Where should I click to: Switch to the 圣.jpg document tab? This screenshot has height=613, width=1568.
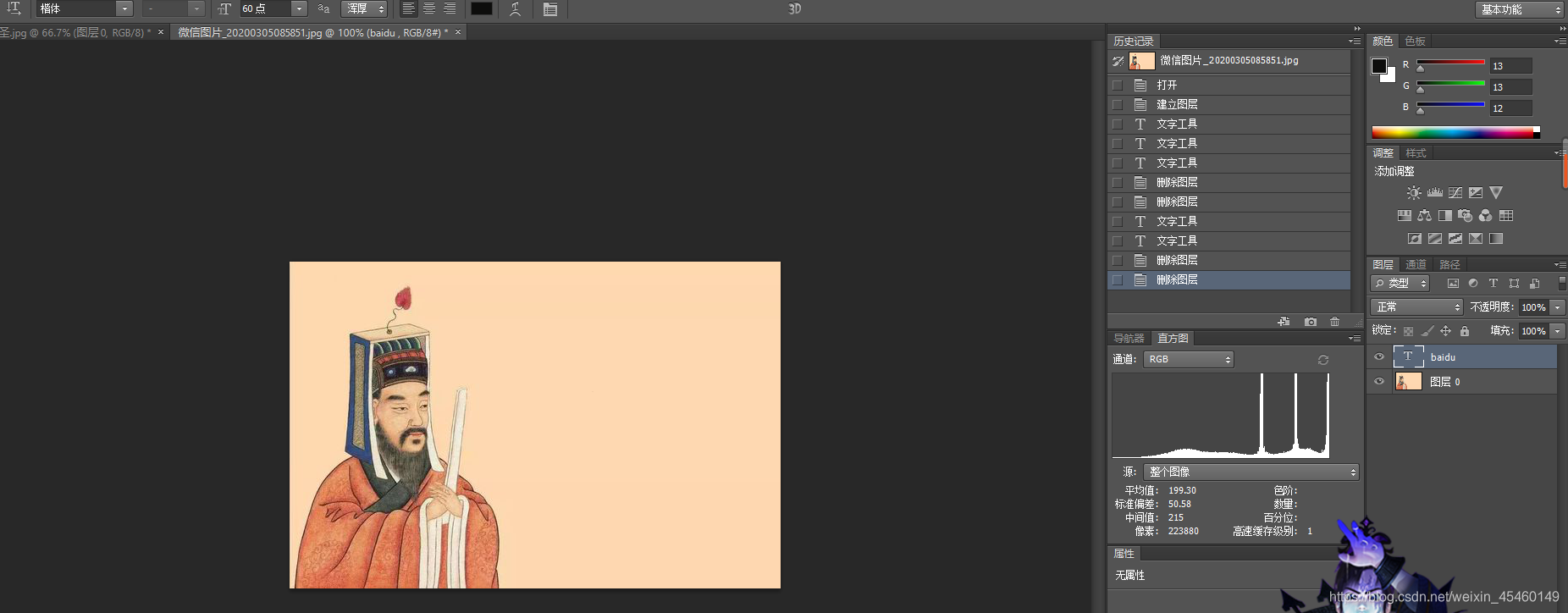(x=75, y=32)
